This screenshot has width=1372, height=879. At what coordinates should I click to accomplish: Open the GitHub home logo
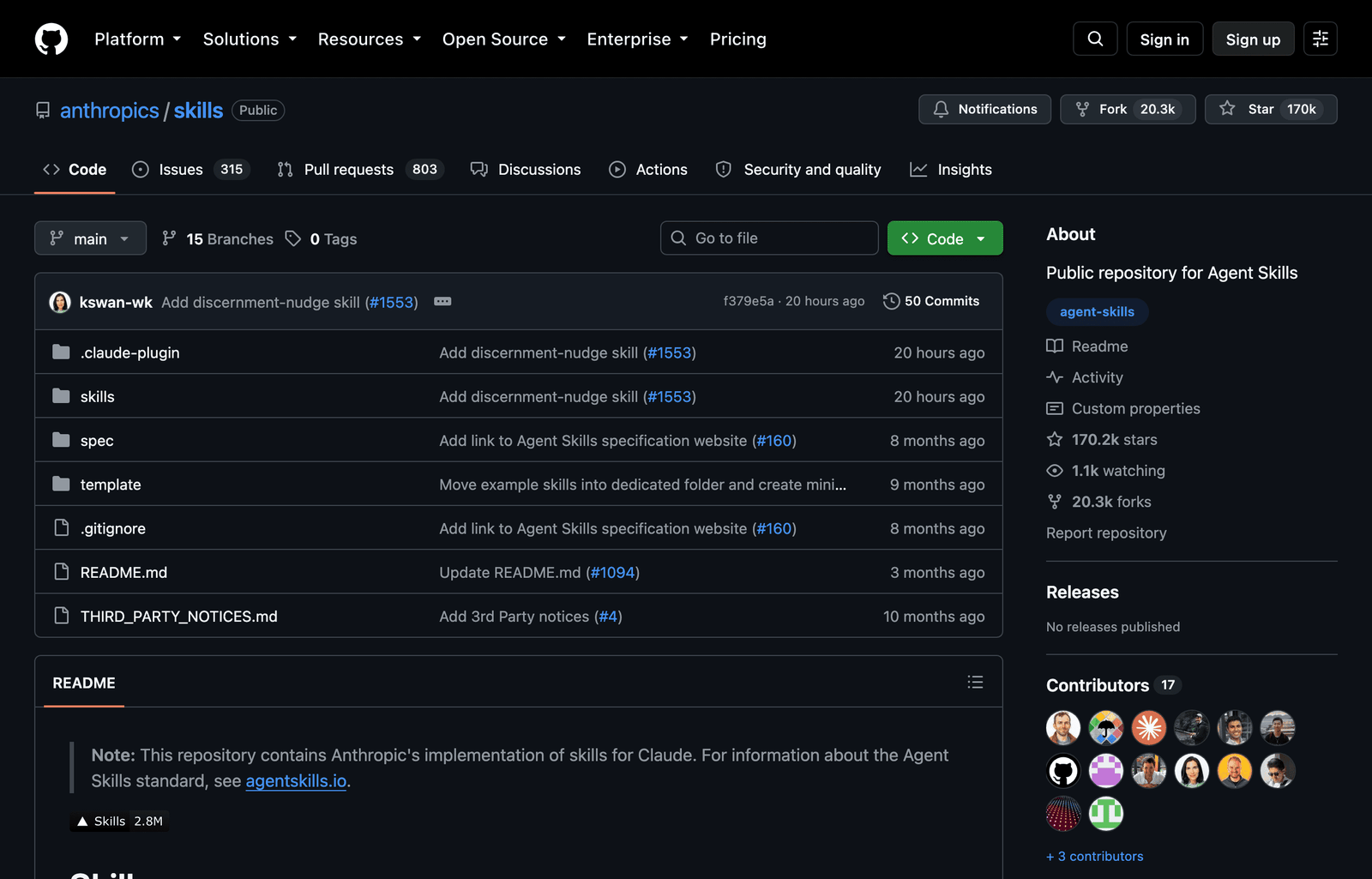point(51,39)
